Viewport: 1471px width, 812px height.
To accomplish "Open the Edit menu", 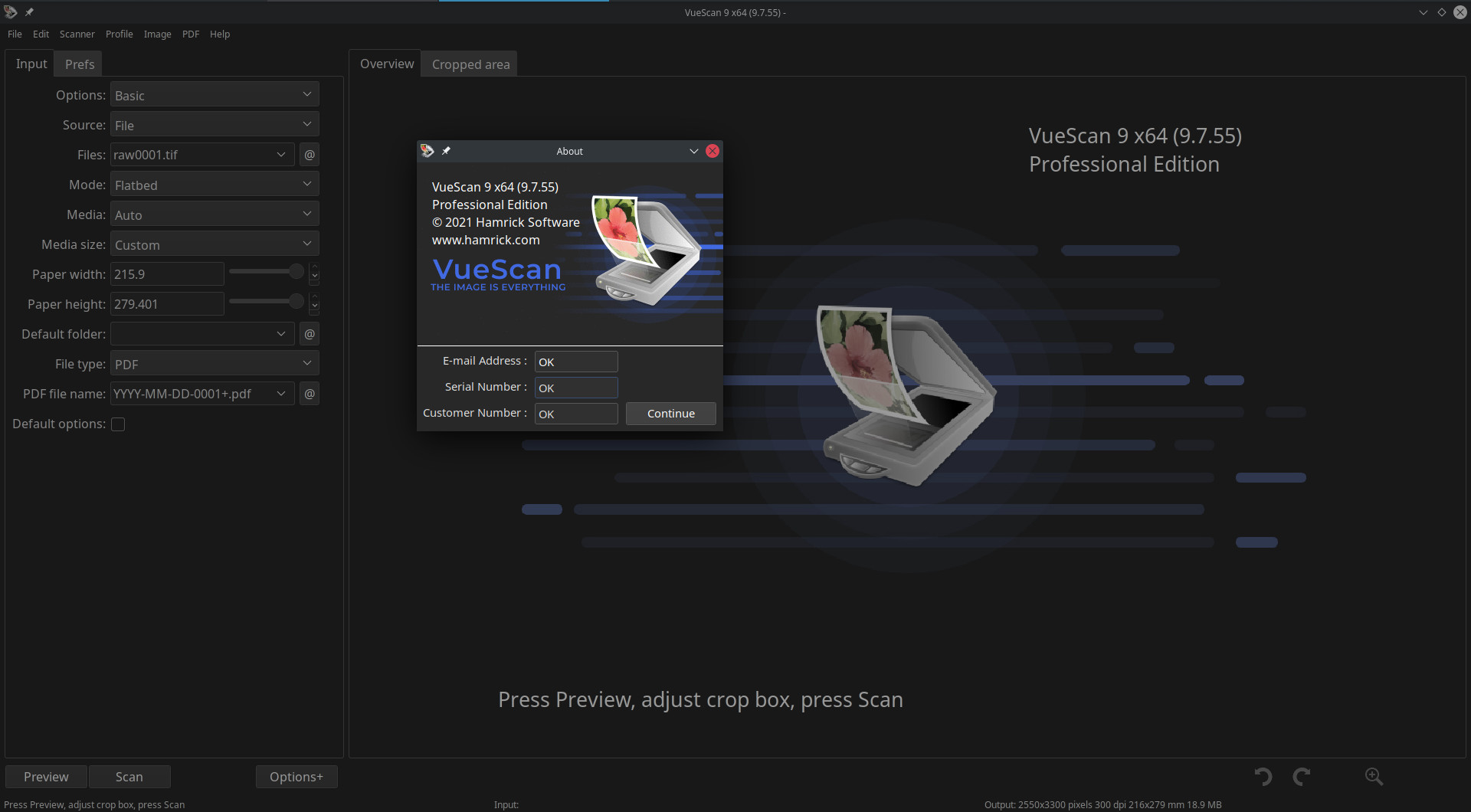I will 41,34.
